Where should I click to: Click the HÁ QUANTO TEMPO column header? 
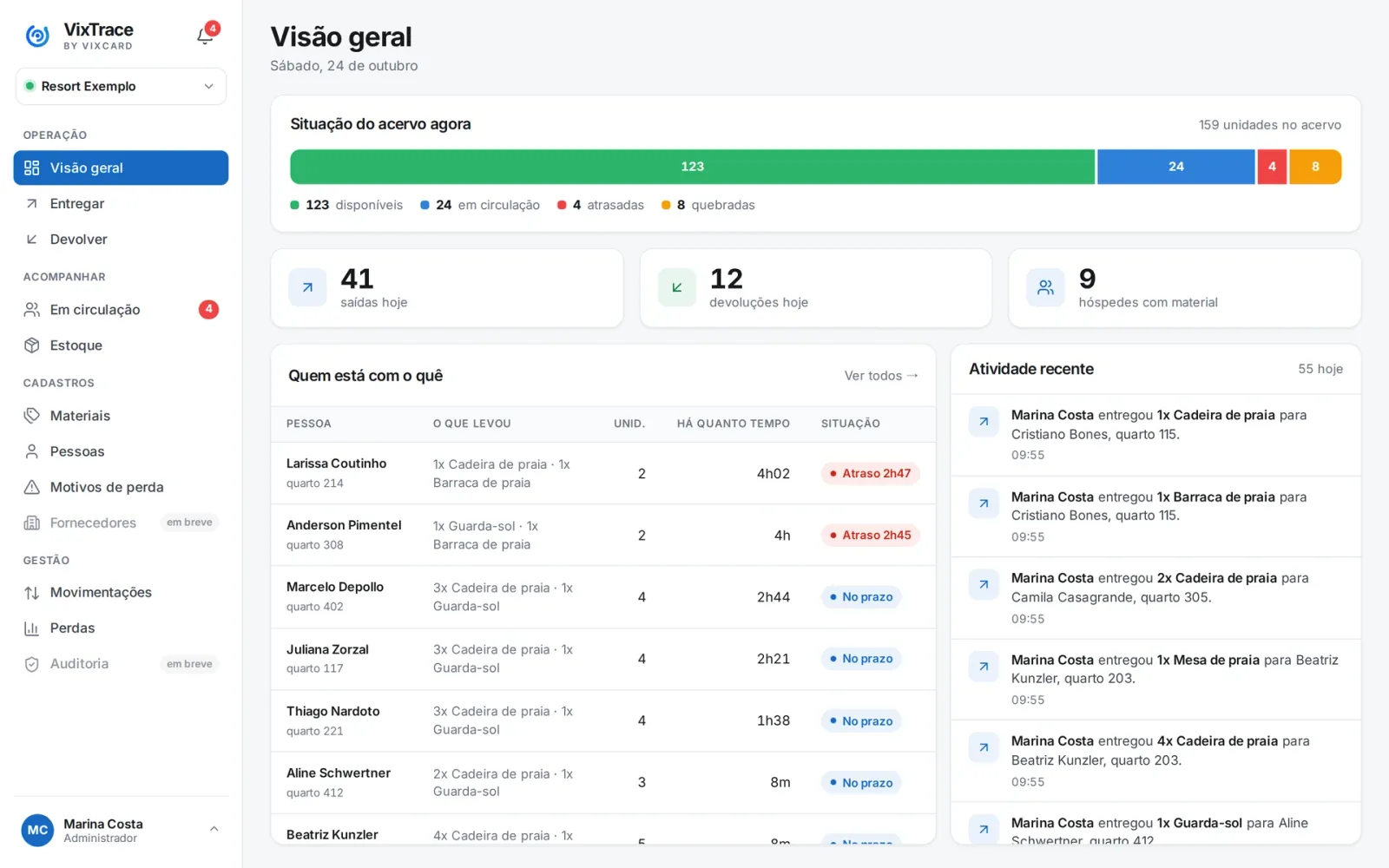[734, 424]
